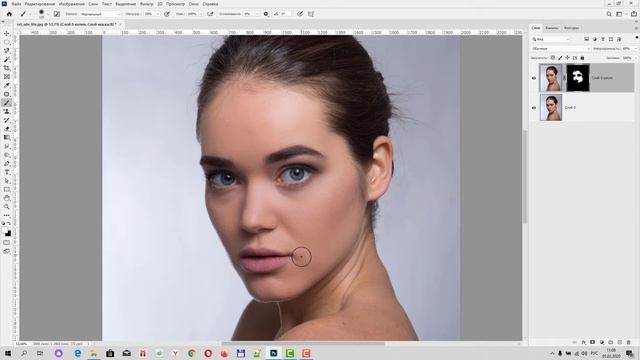The width and height of the screenshot is (640, 360).
Task: Filter layers by adjustment layers icon
Action: point(595,39)
